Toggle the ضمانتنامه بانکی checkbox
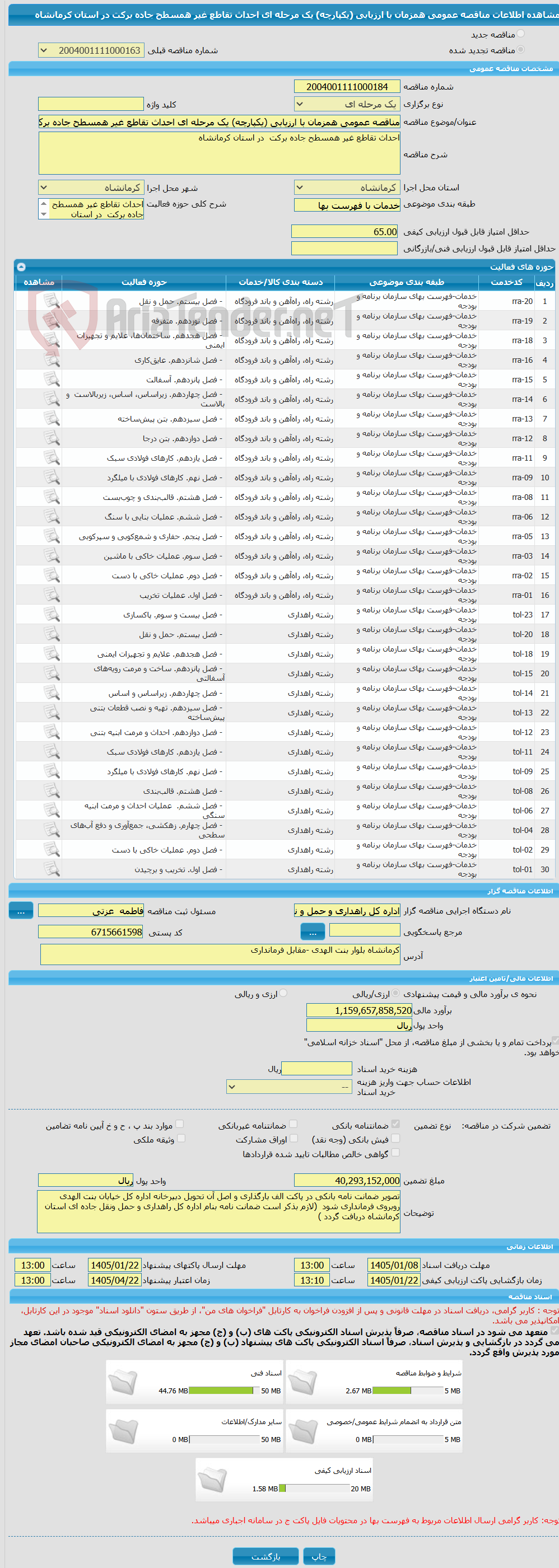The image size is (559, 1568). pos(396,1124)
